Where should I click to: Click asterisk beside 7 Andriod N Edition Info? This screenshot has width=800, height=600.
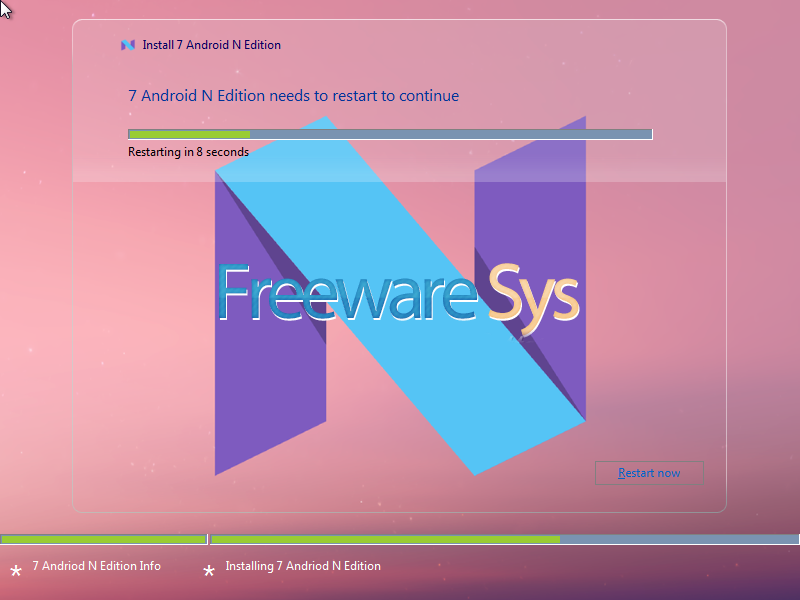coord(16,571)
